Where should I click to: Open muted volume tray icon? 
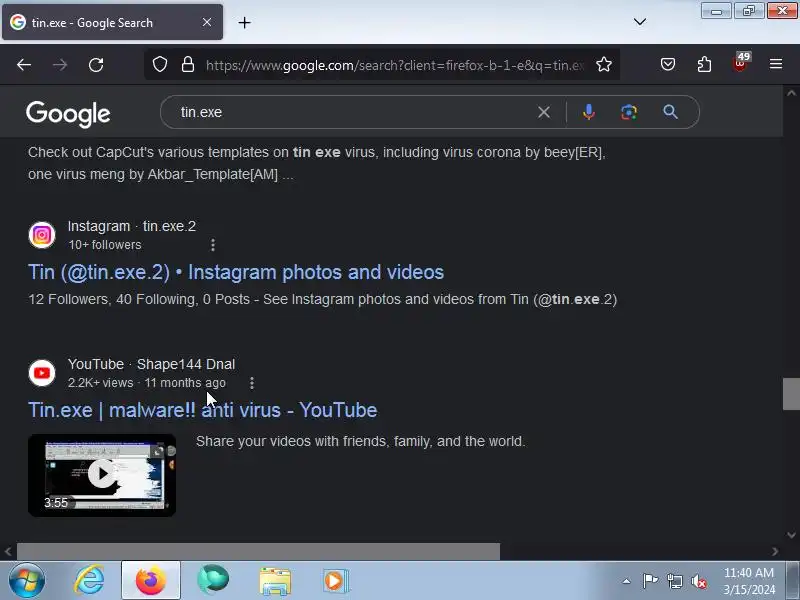(x=699, y=581)
